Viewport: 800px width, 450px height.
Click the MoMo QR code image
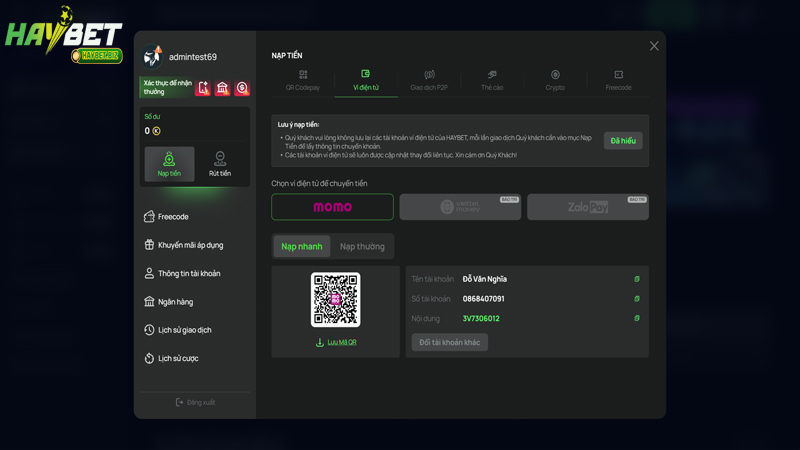(335, 299)
